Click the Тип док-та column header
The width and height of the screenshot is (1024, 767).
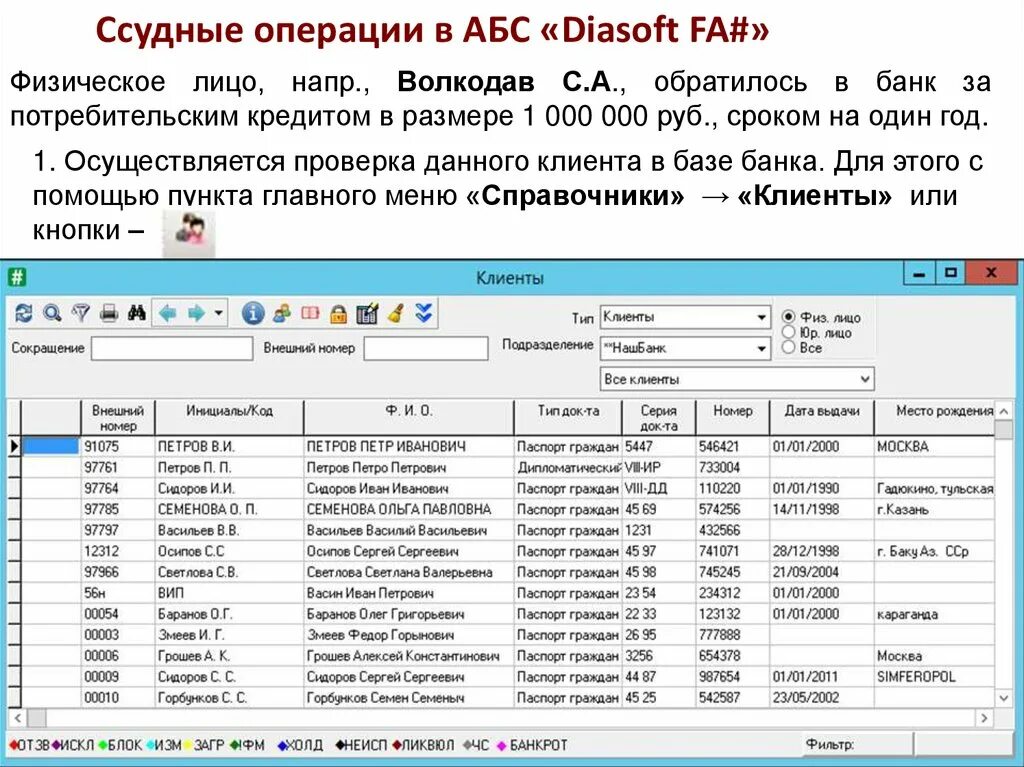point(568,418)
